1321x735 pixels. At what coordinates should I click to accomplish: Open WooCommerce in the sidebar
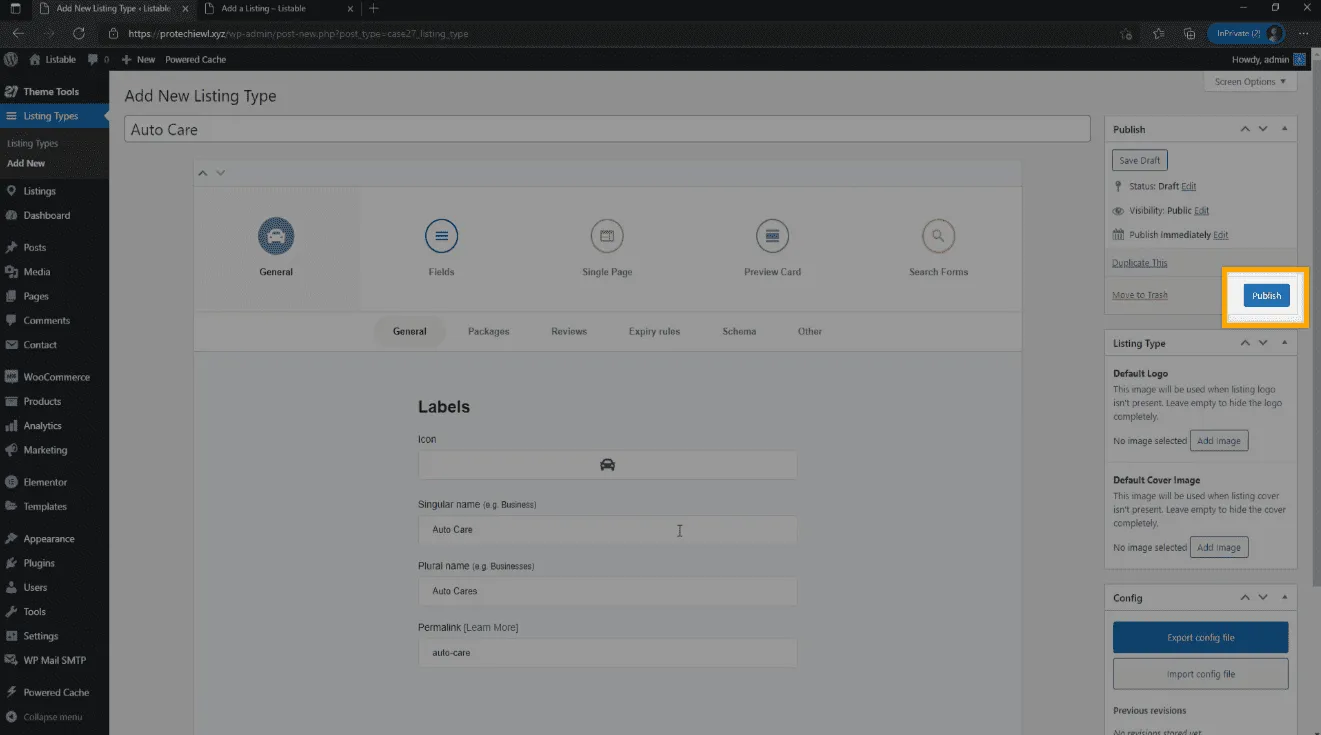tap(56, 377)
